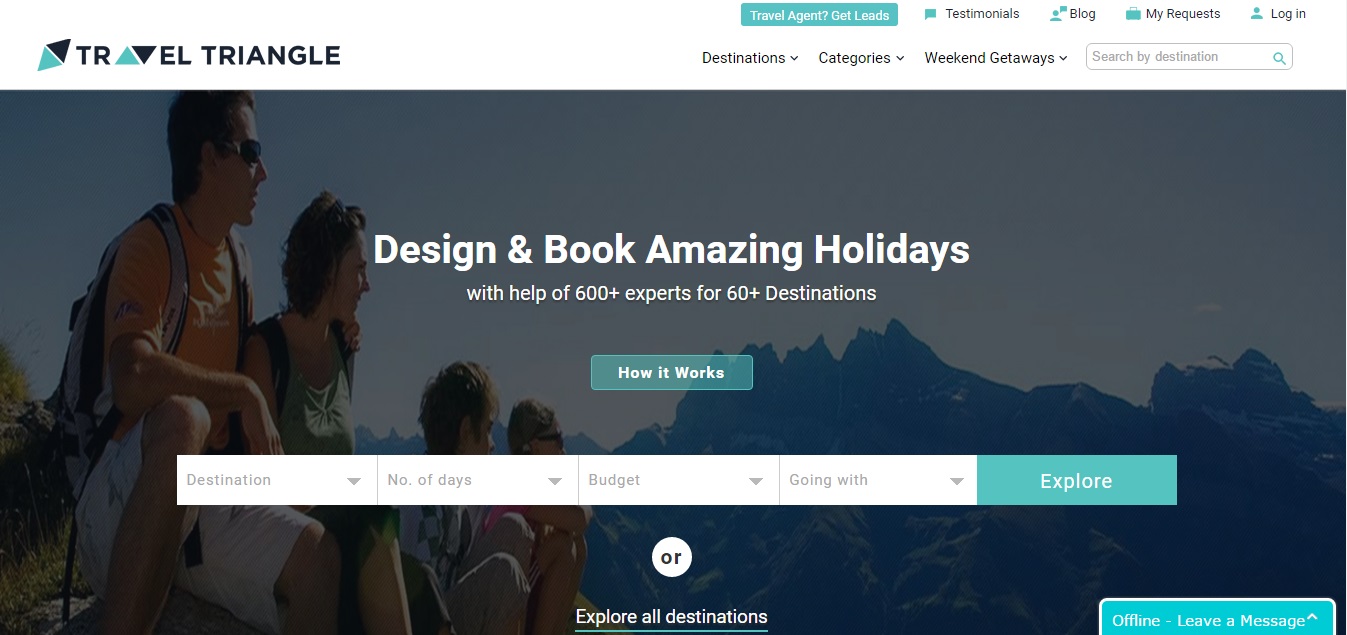
Task: Open the Destinations menu
Action: point(750,58)
